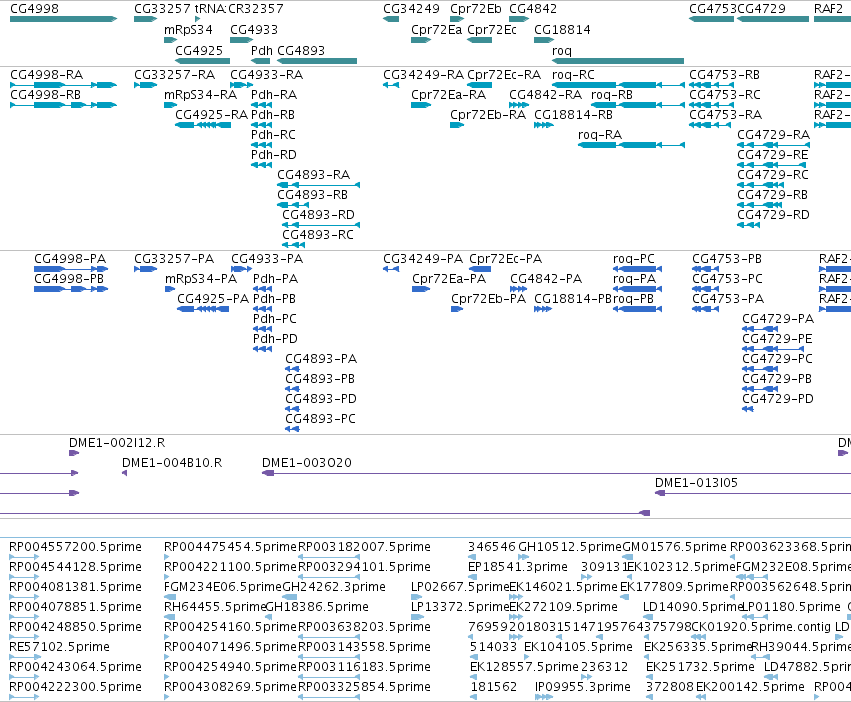Viewport: 851px width, 702px height.
Task: Click the RAF2 gene label
Action: [828, 9]
